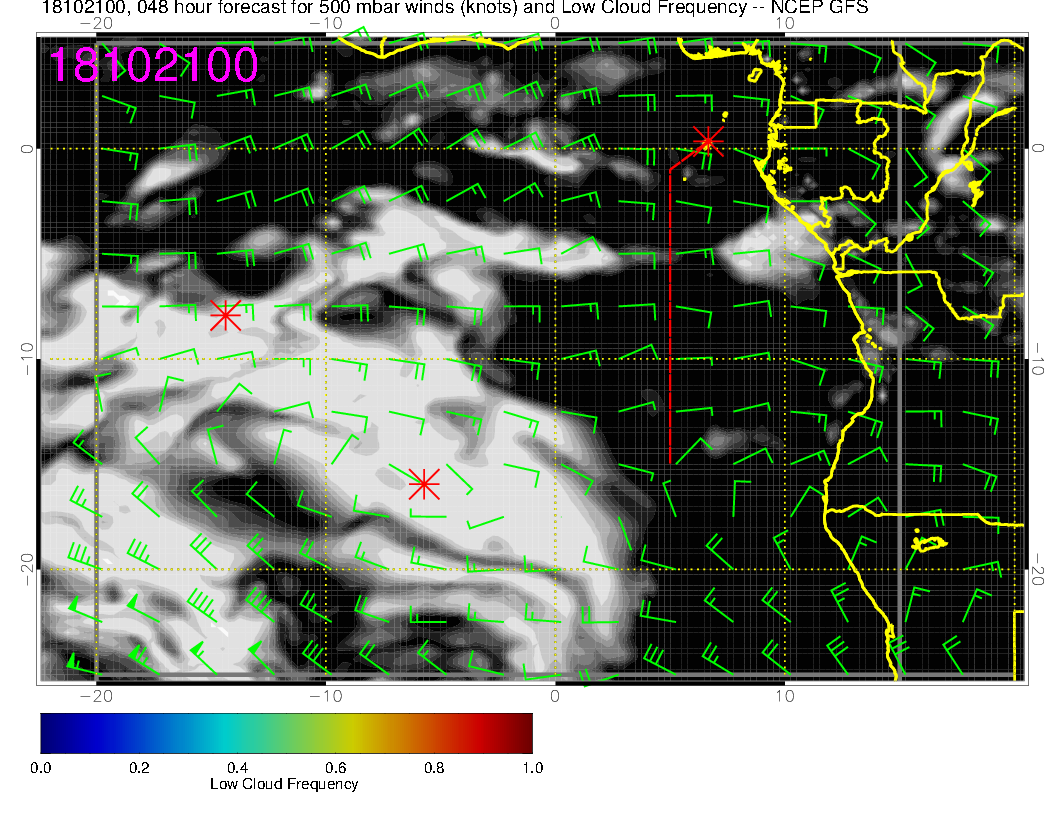
Task: Click the 0.2 tick label under the colorbar
Action: point(139,768)
